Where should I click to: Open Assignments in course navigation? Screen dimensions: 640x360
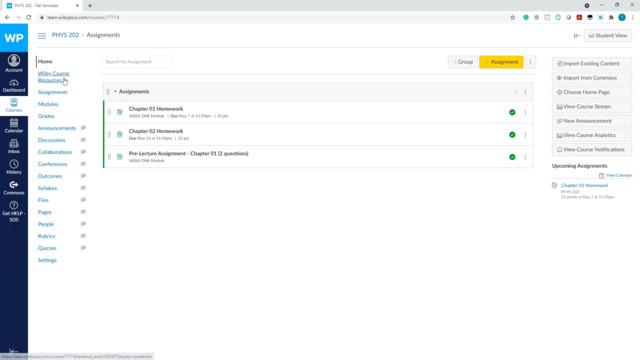coord(53,92)
